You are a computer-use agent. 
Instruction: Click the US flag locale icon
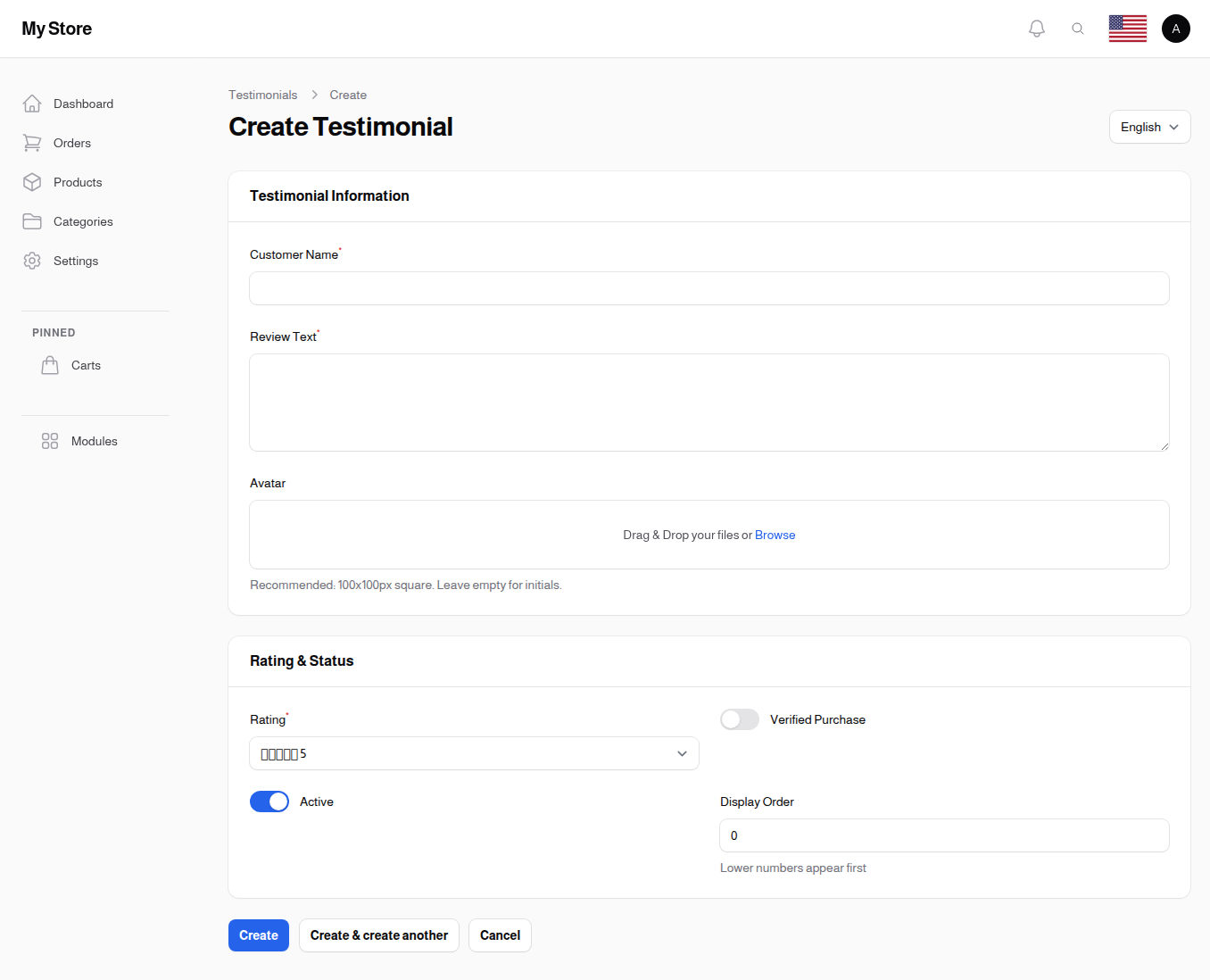[1127, 29]
